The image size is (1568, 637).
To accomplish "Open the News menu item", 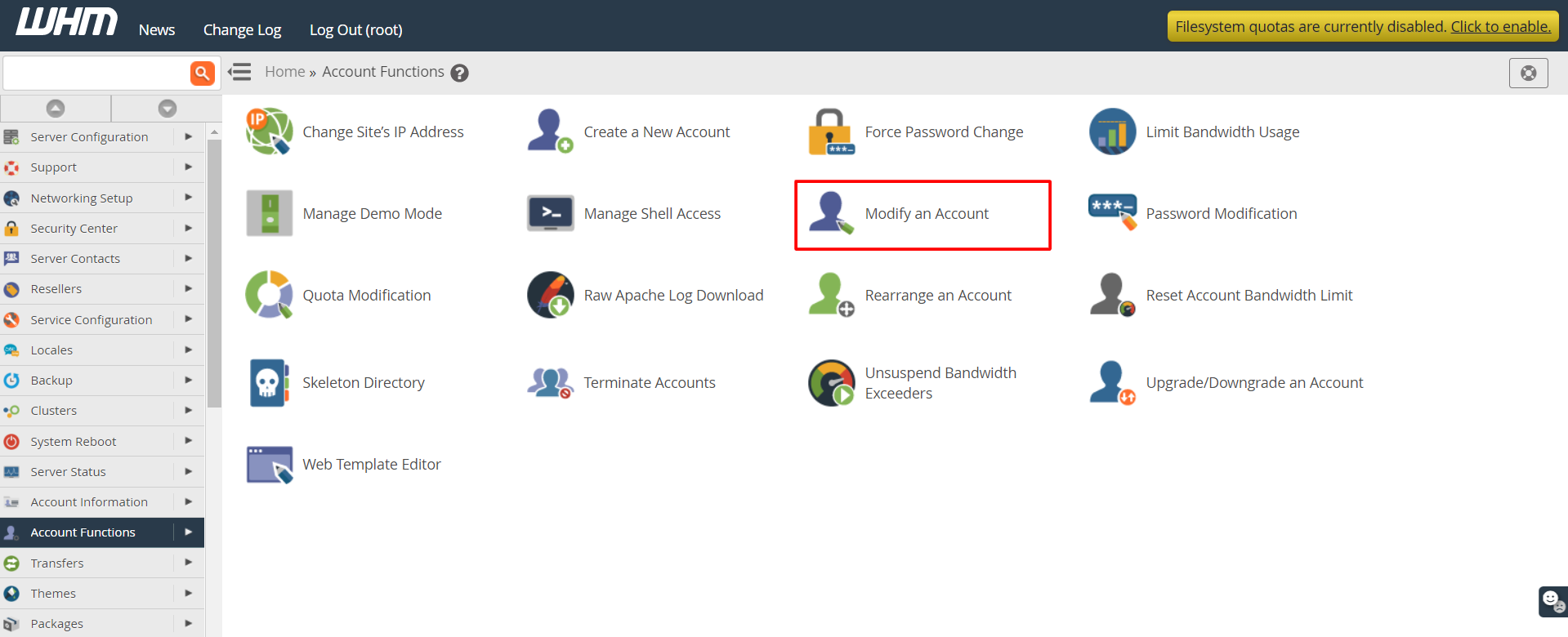I will 157,30.
